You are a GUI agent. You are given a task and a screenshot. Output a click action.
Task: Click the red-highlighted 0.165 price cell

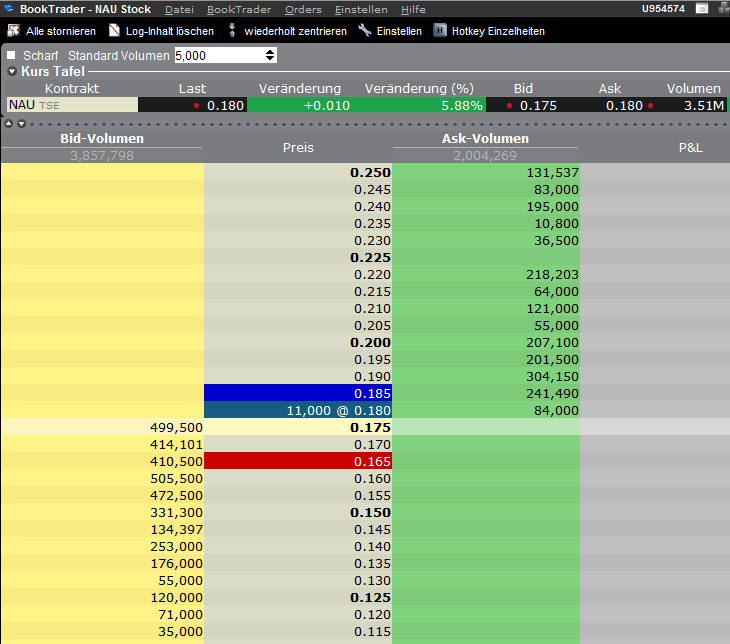coord(298,461)
